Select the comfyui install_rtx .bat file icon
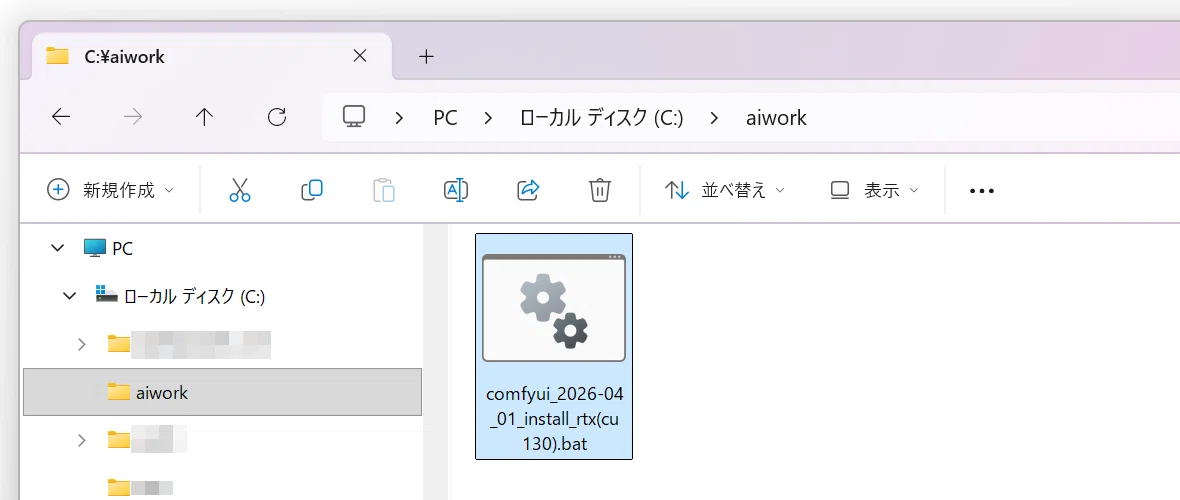1180x500 pixels. click(x=554, y=308)
